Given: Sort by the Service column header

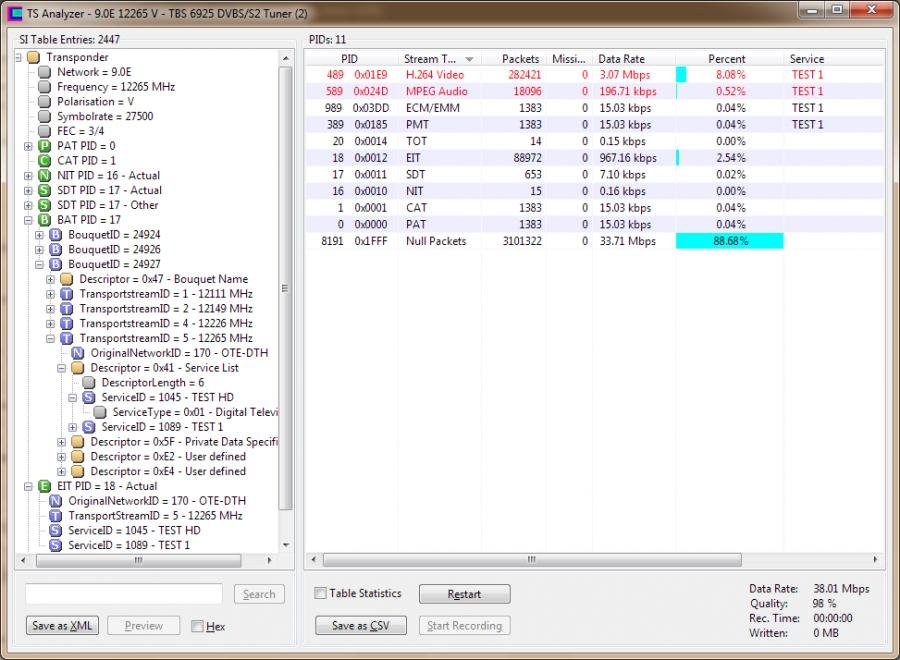Looking at the screenshot, I should click(833, 59).
